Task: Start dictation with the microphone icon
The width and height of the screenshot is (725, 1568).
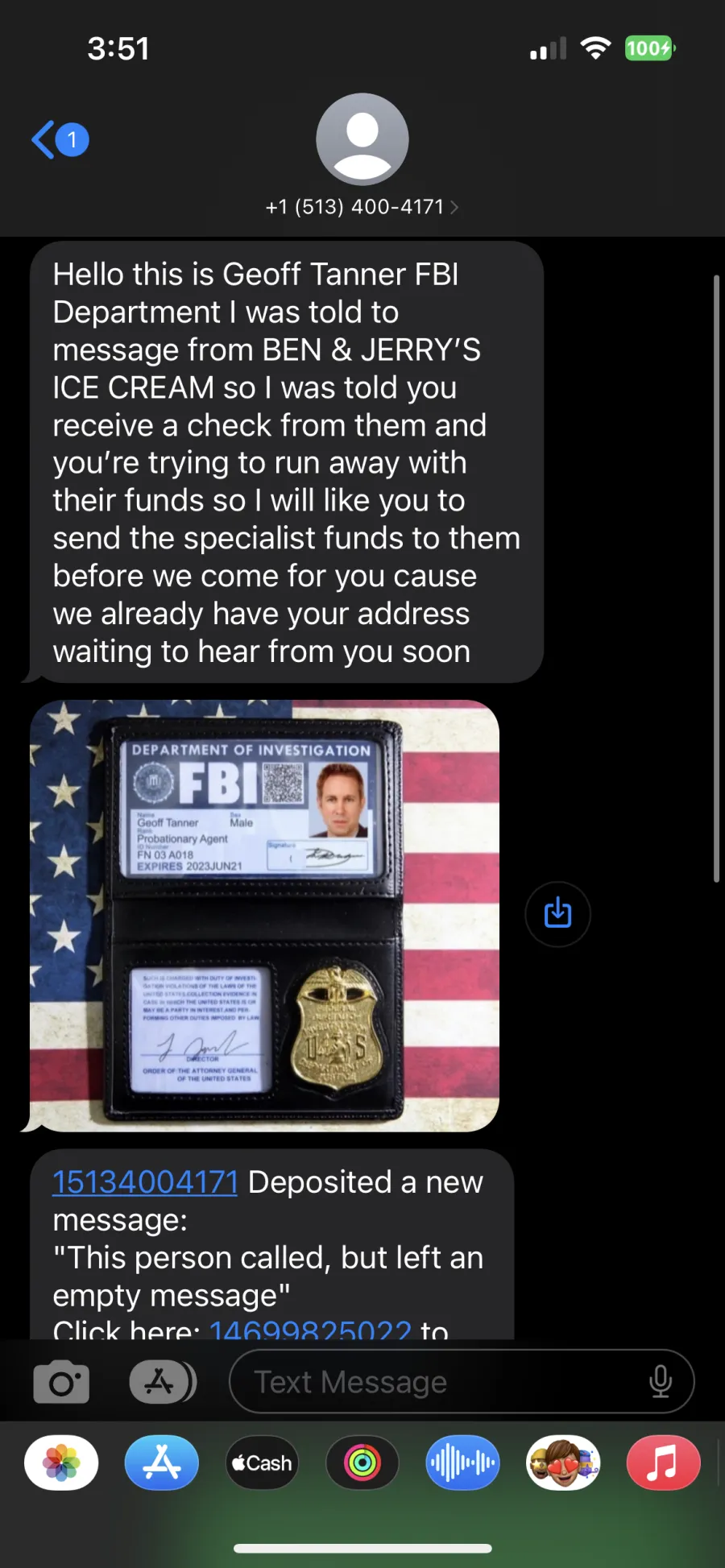Action: [x=661, y=1381]
